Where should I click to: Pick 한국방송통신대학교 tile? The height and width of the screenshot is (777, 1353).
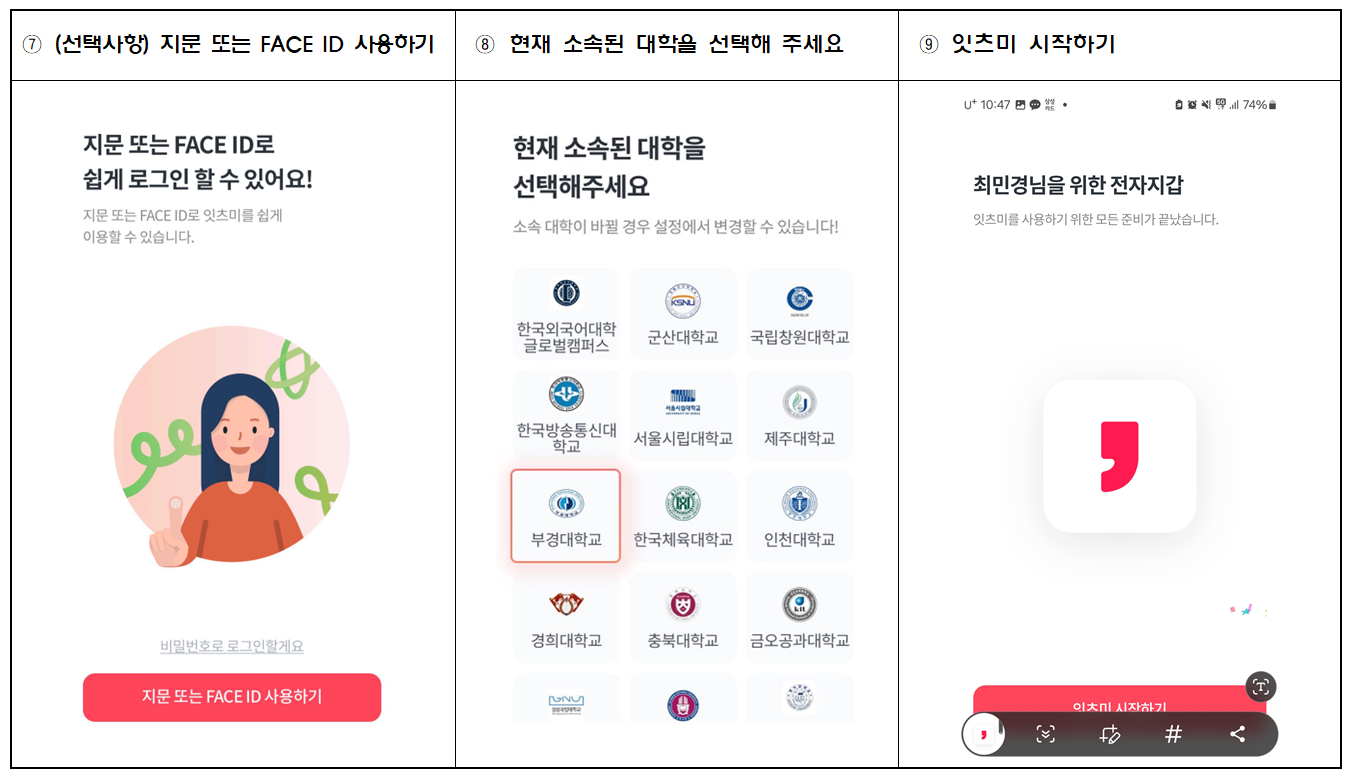click(x=566, y=415)
